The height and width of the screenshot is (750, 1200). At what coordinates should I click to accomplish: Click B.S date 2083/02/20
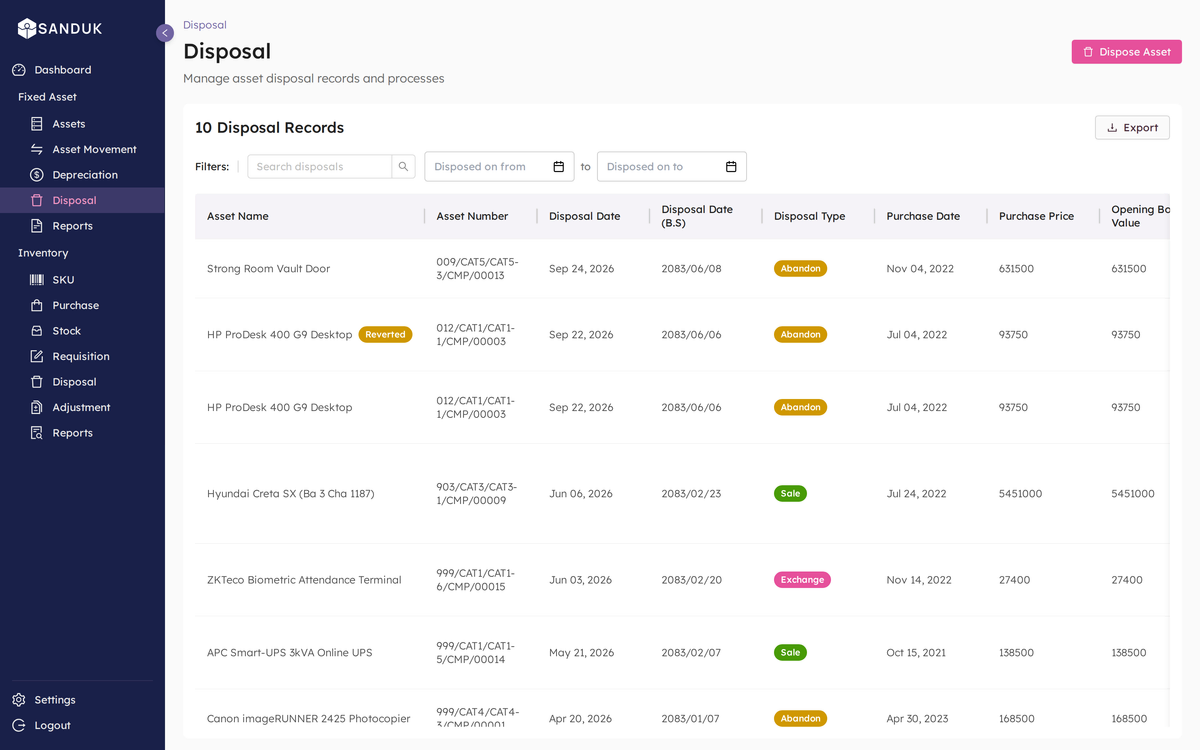point(691,580)
